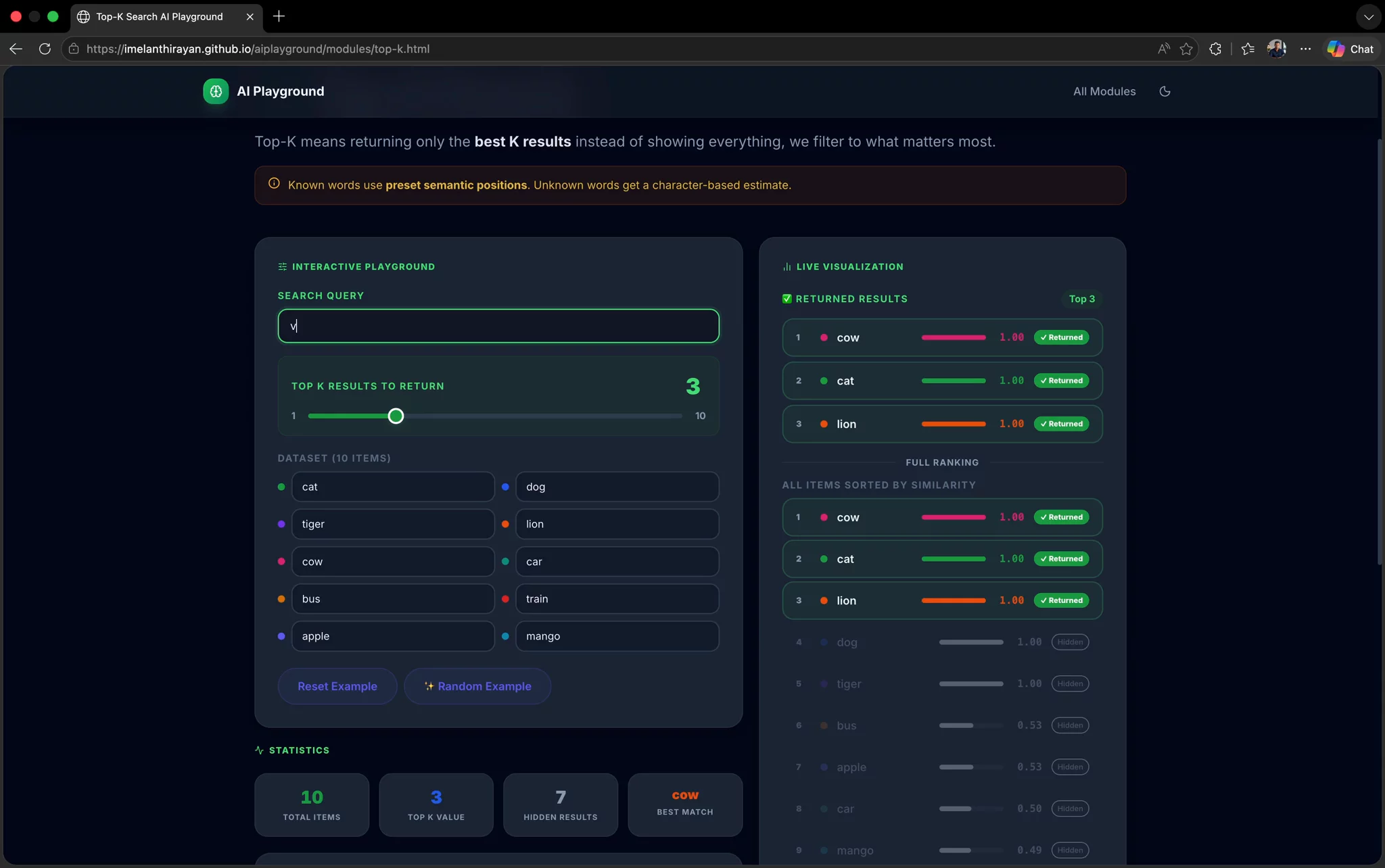Open the browser settings ellipsis menu
Screen dimensions: 1385x868
coord(1305,49)
